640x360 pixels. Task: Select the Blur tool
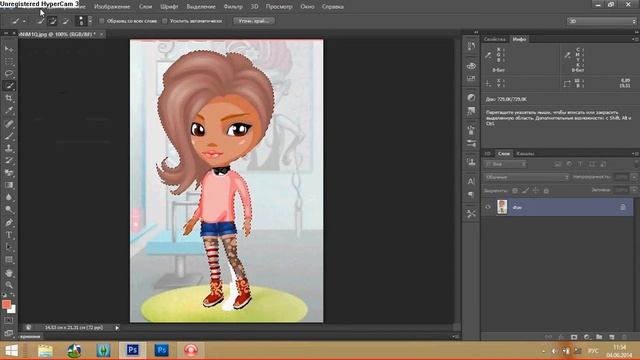coord(9,198)
